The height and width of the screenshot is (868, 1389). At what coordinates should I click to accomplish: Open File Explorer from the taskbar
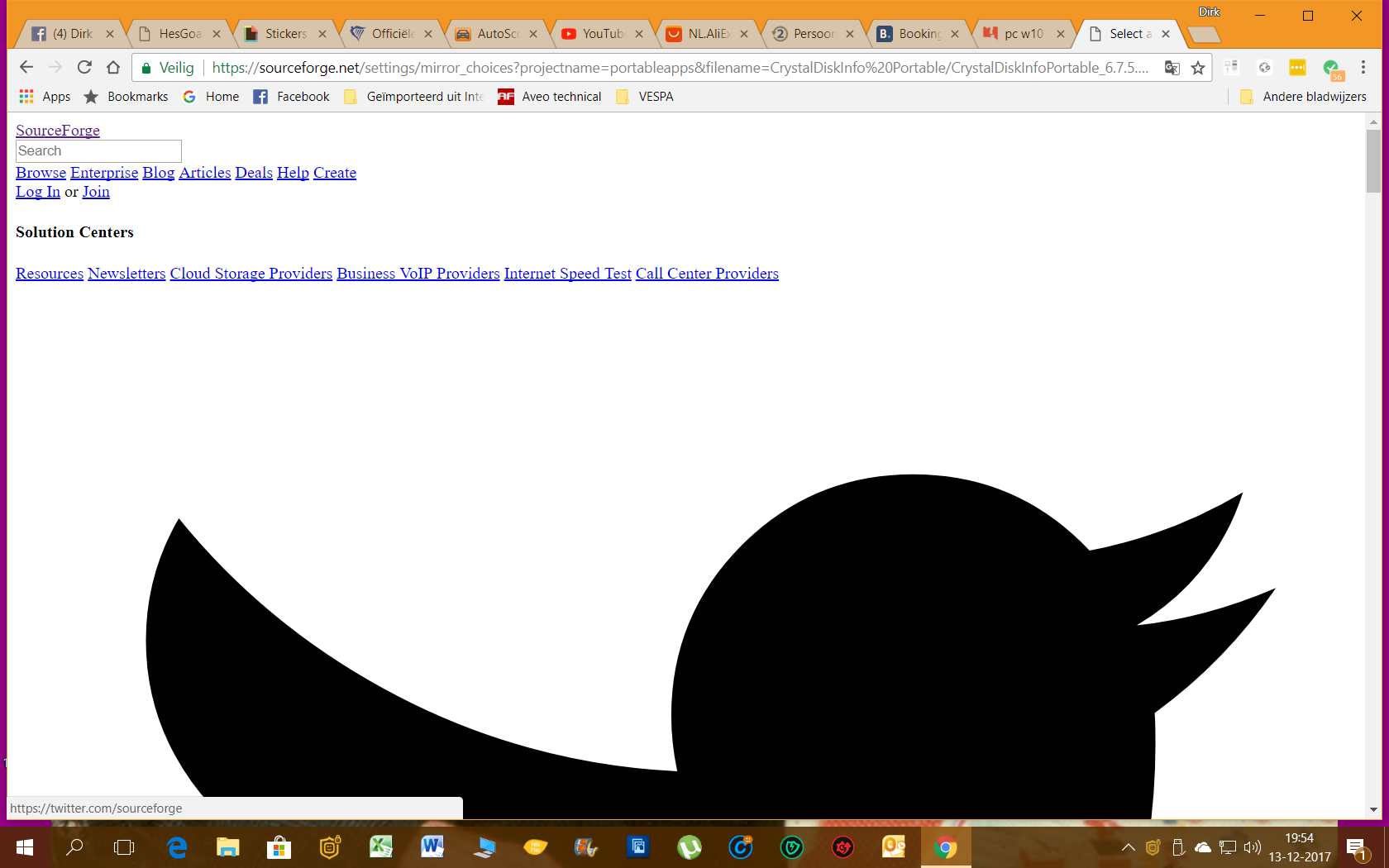227,847
